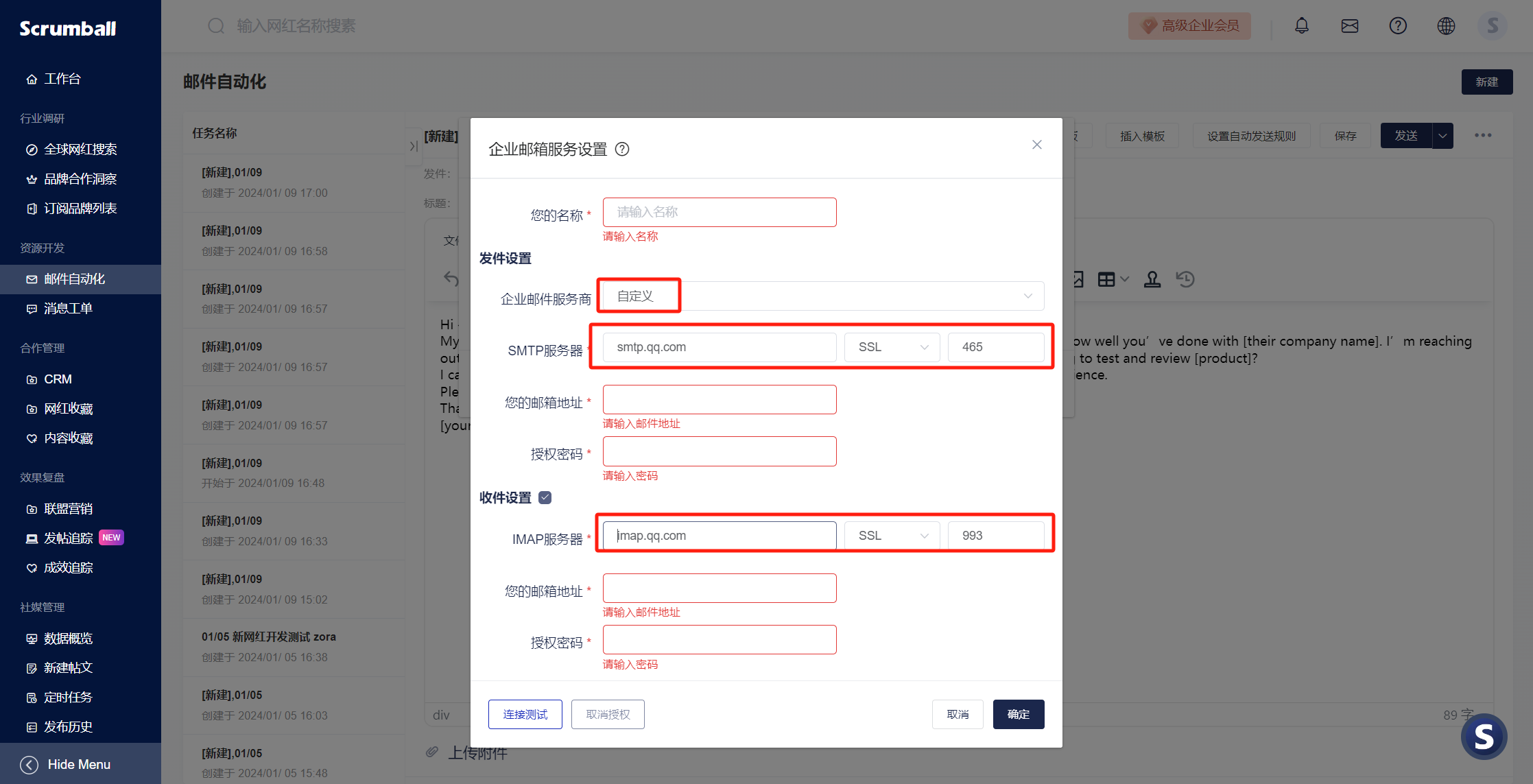
Task: Click the 连接测试 button
Action: 525,715
